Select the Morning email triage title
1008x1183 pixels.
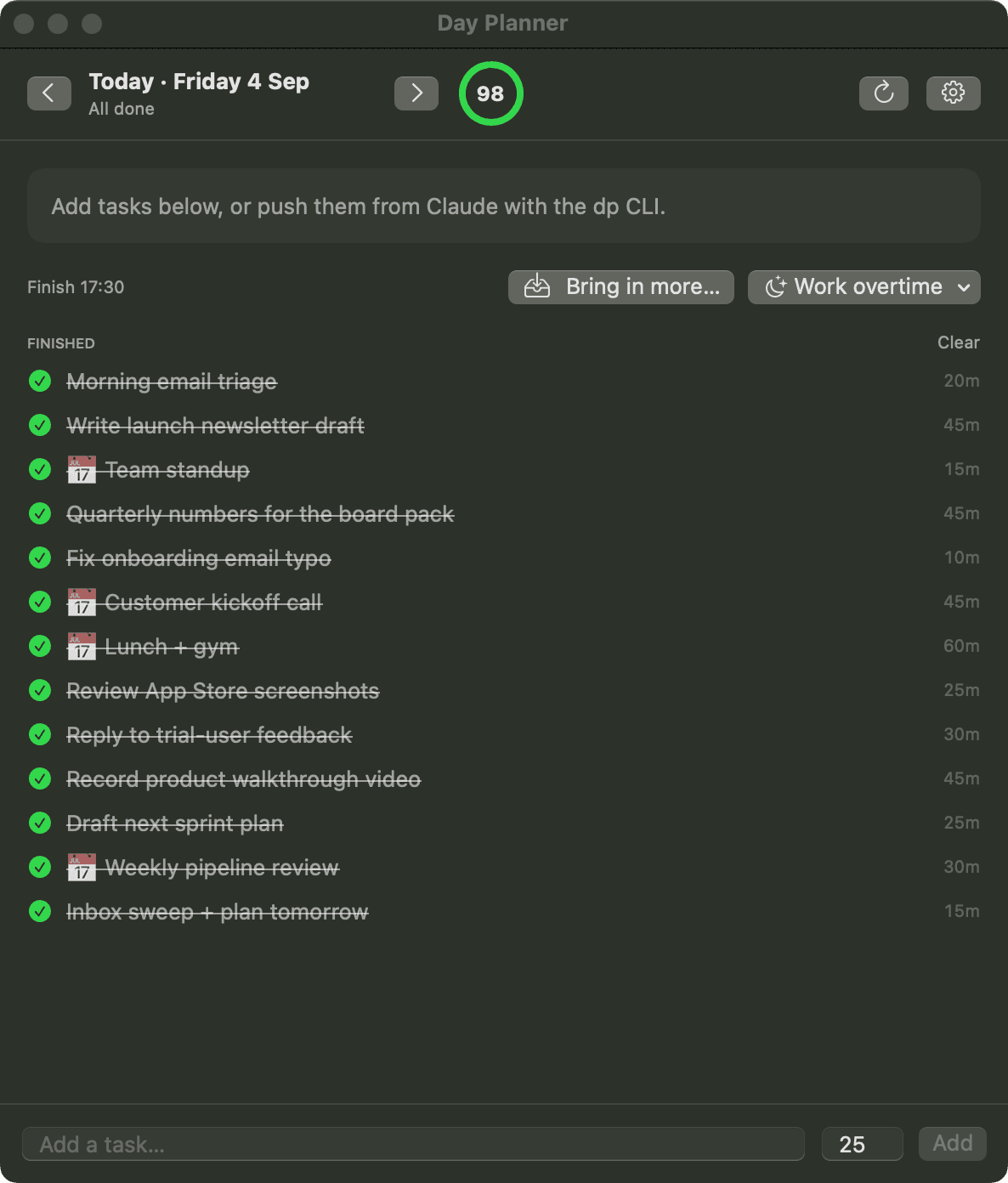pos(172,382)
